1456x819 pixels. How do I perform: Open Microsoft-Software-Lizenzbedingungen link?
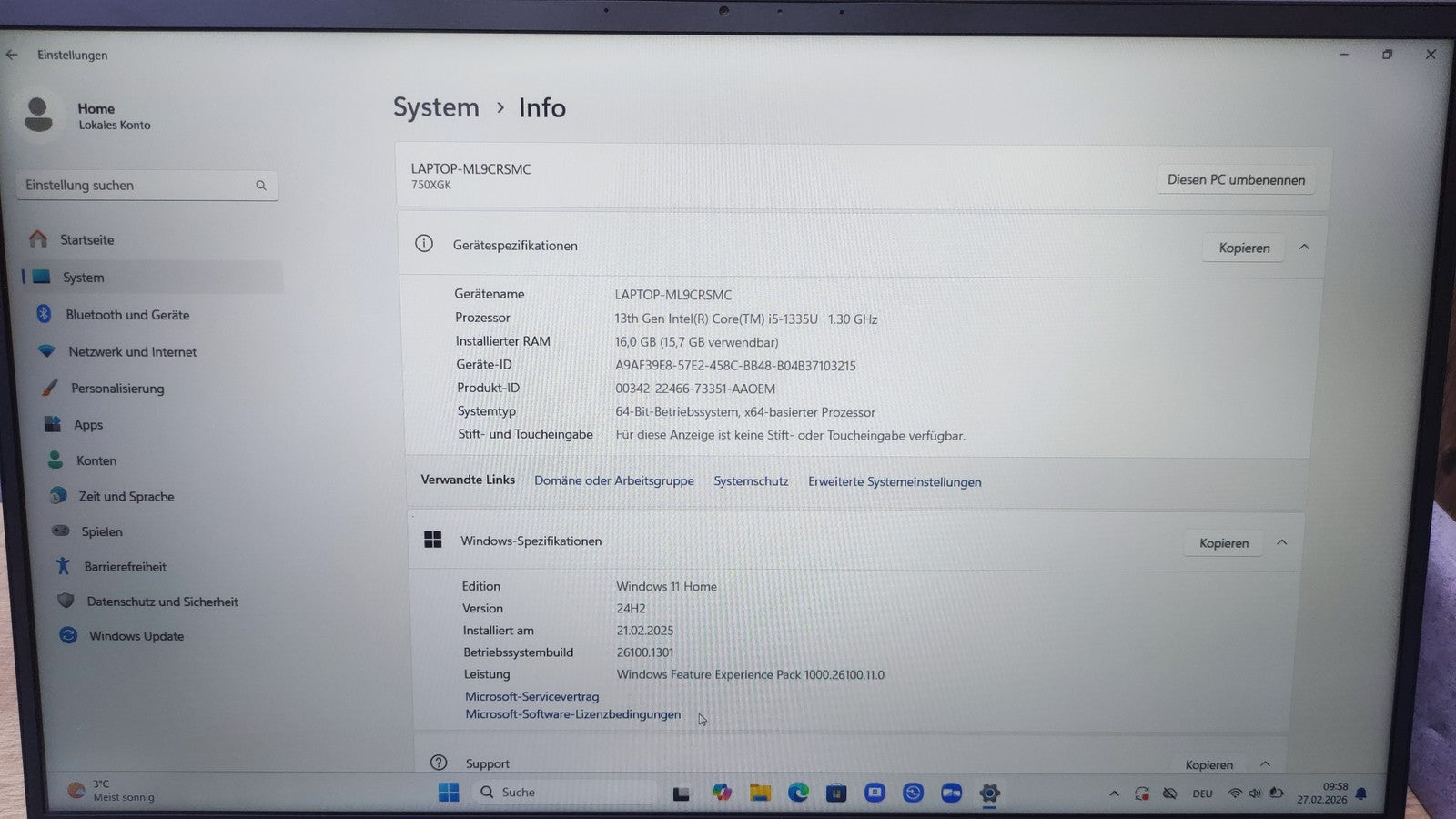[573, 714]
